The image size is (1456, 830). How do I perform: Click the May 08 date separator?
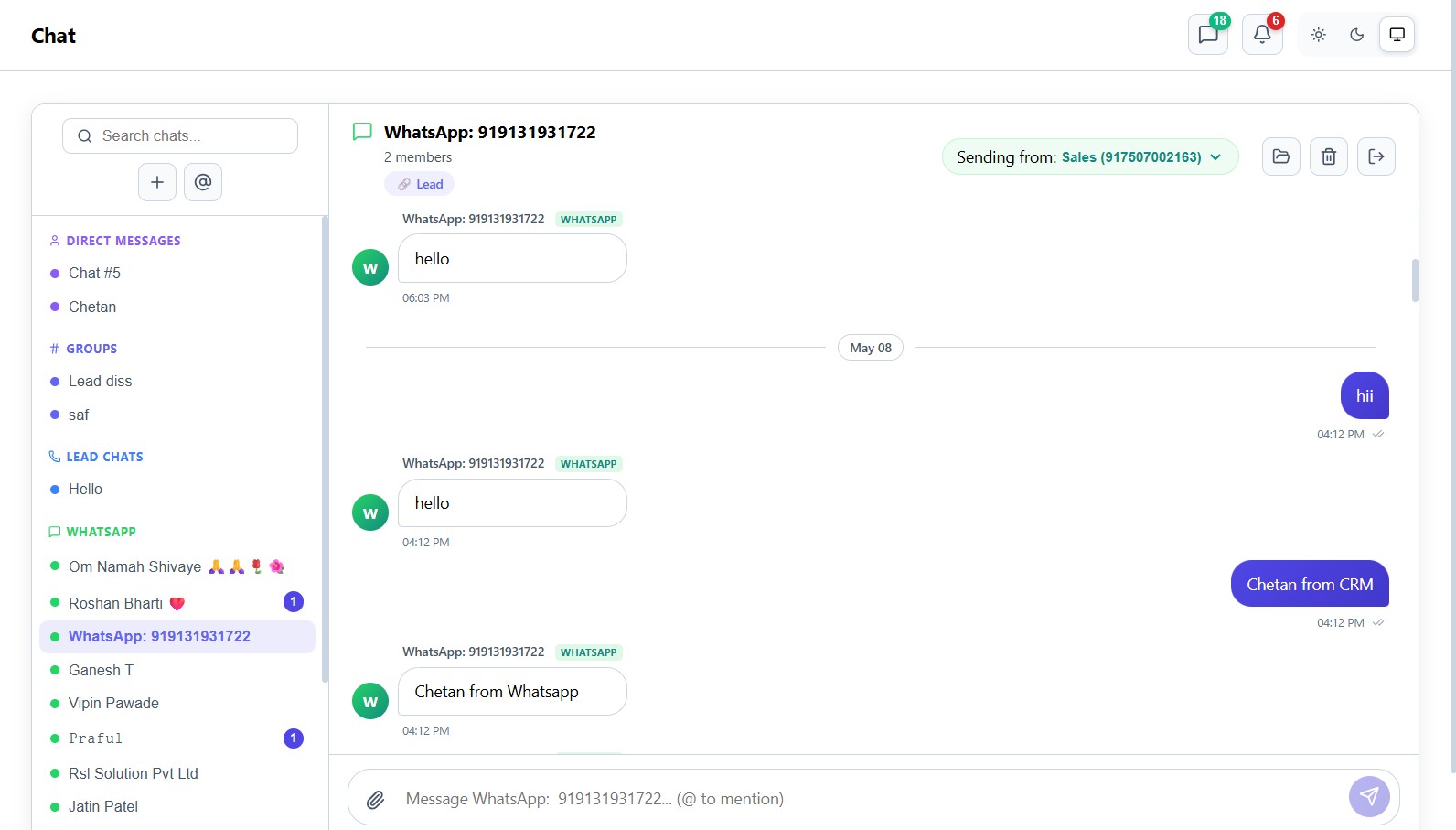click(871, 348)
